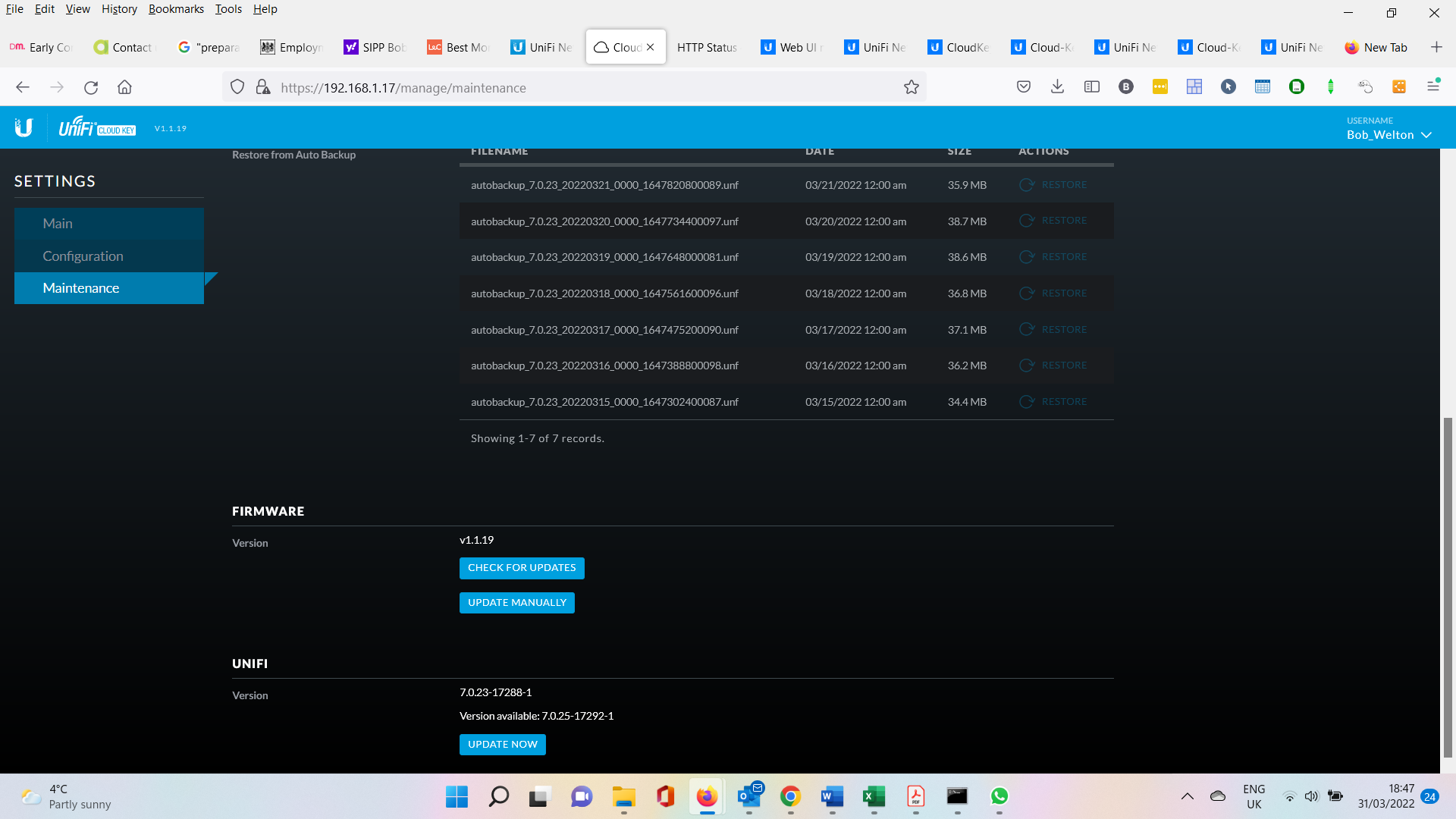Open Windows taskbar search
The height and width of the screenshot is (819, 1456).
(x=498, y=796)
